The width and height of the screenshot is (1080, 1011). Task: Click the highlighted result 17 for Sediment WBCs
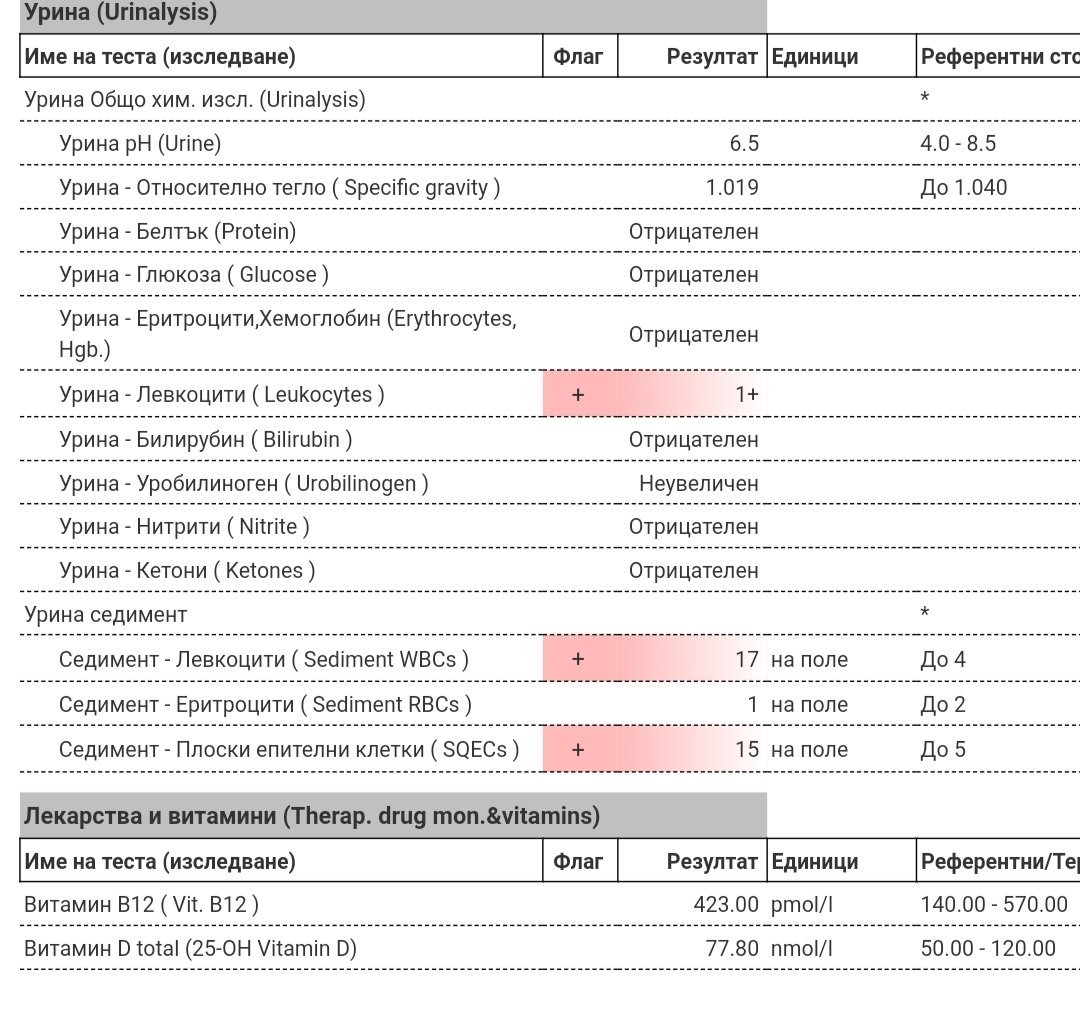(746, 659)
